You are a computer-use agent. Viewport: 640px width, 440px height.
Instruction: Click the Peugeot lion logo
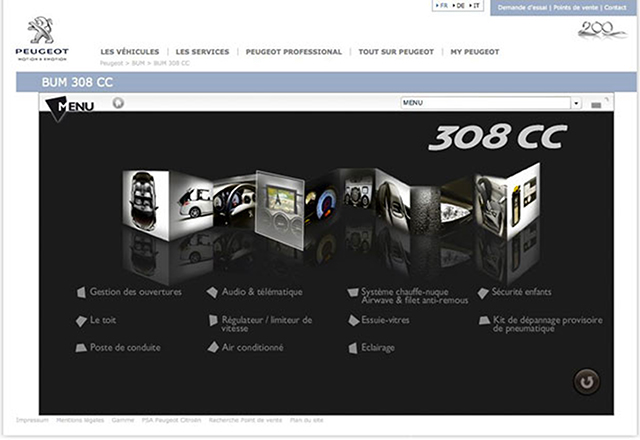pos(41,31)
